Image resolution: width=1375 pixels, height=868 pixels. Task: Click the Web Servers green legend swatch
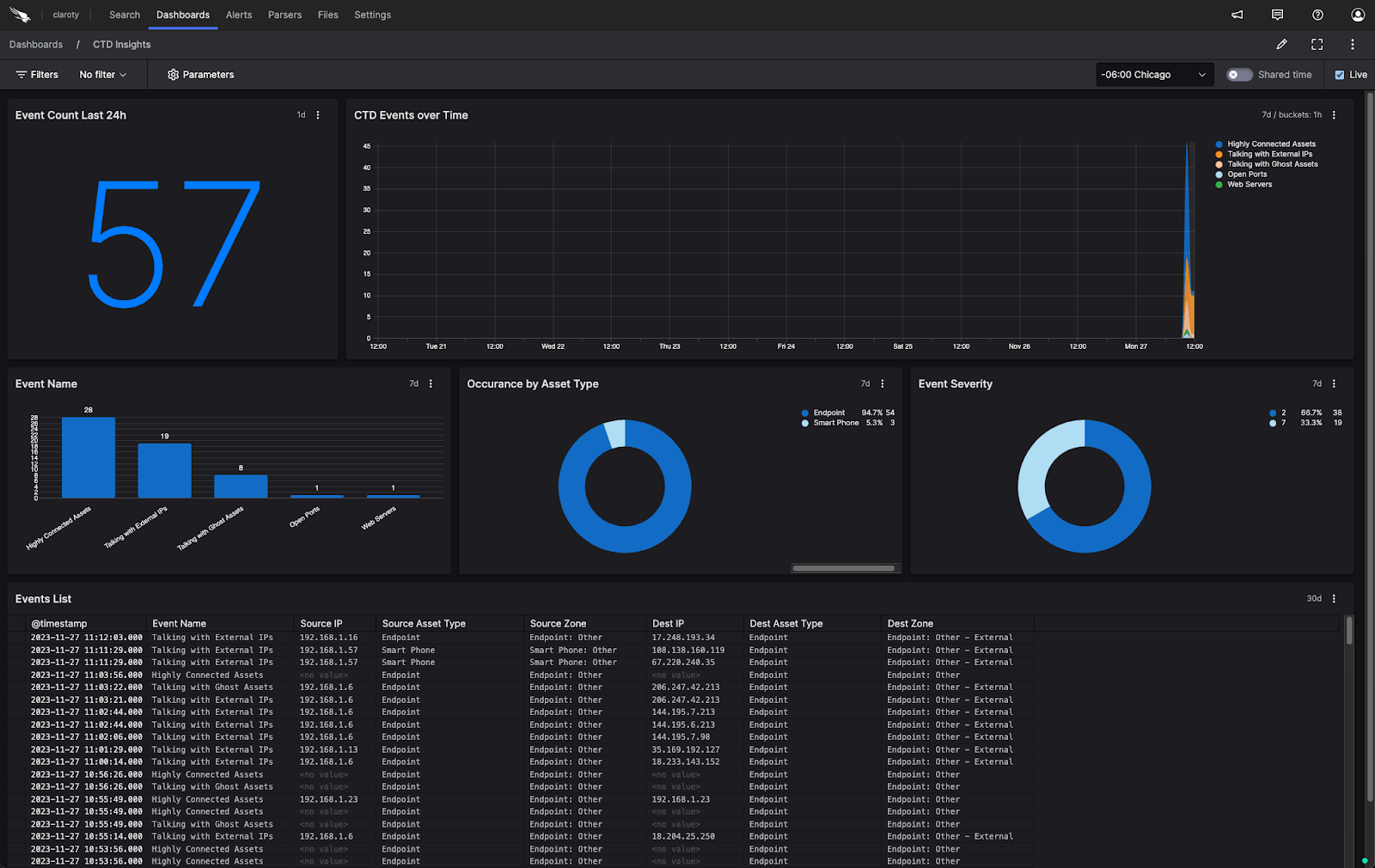[1219, 185]
